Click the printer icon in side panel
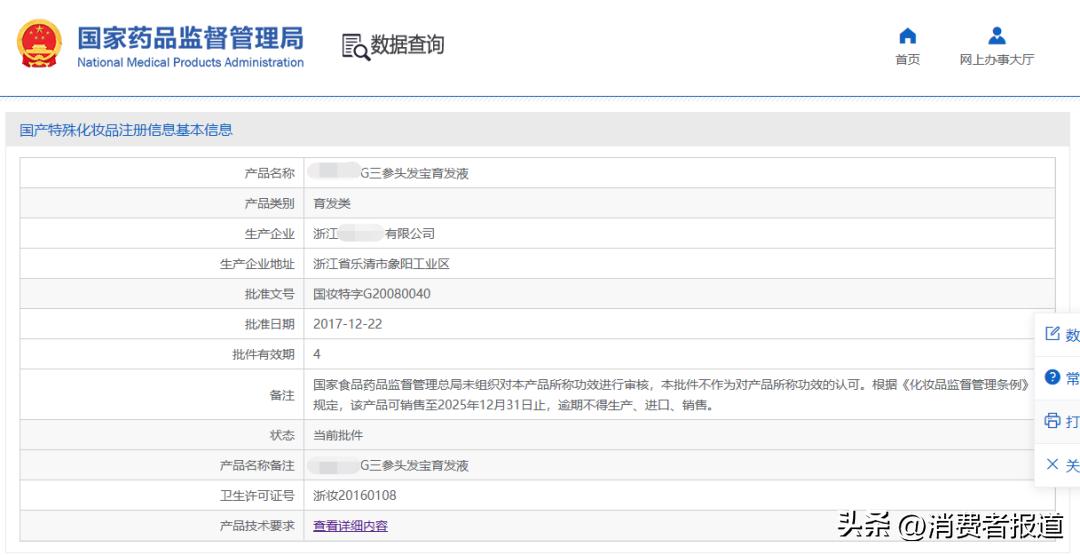 (1052, 421)
